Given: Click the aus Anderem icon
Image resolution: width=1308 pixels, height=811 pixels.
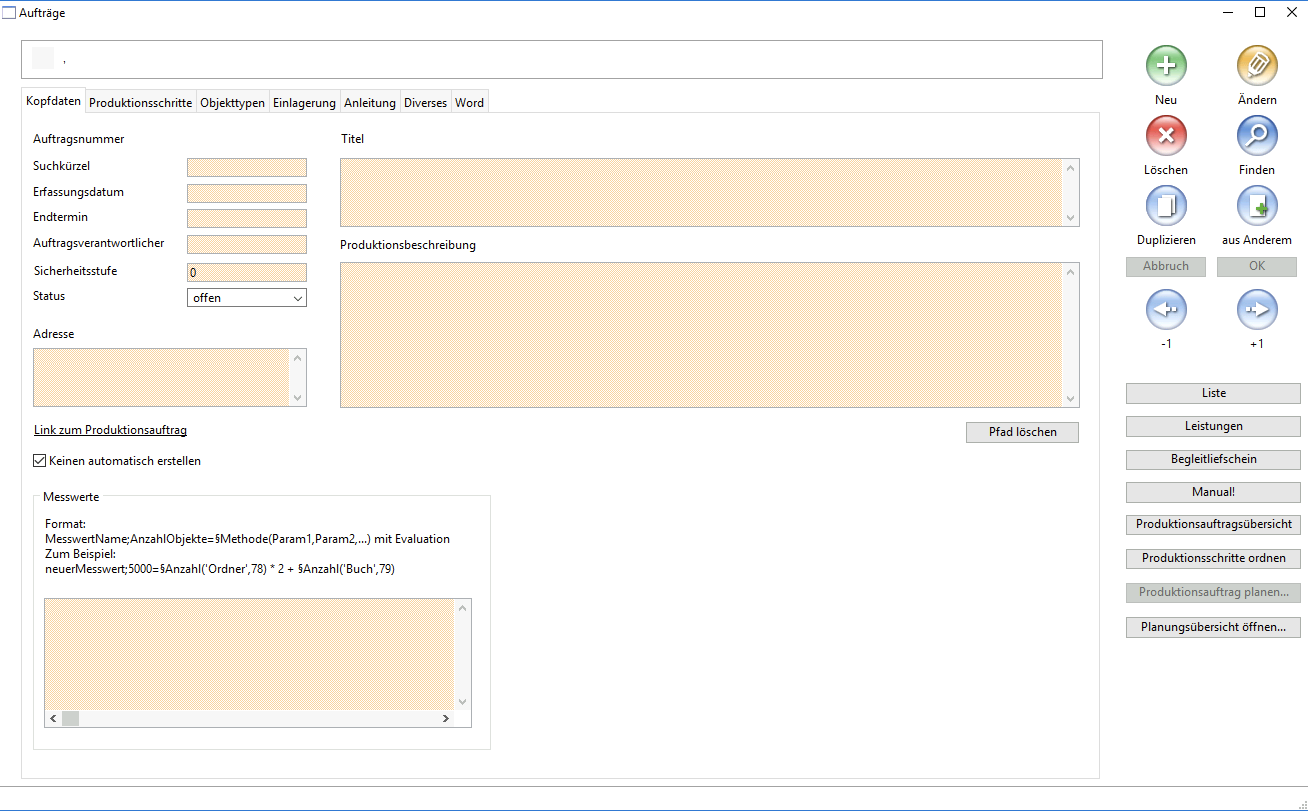Looking at the screenshot, I should [x=1257, y=207].
